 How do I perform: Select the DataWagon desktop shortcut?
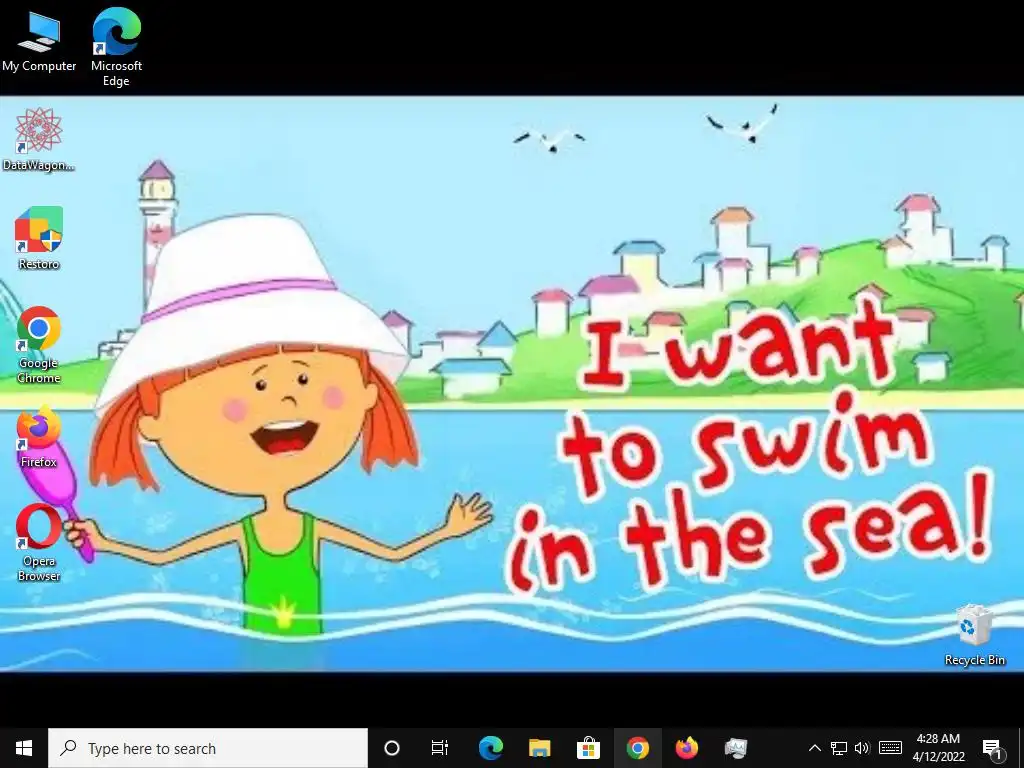click(39, 140)
